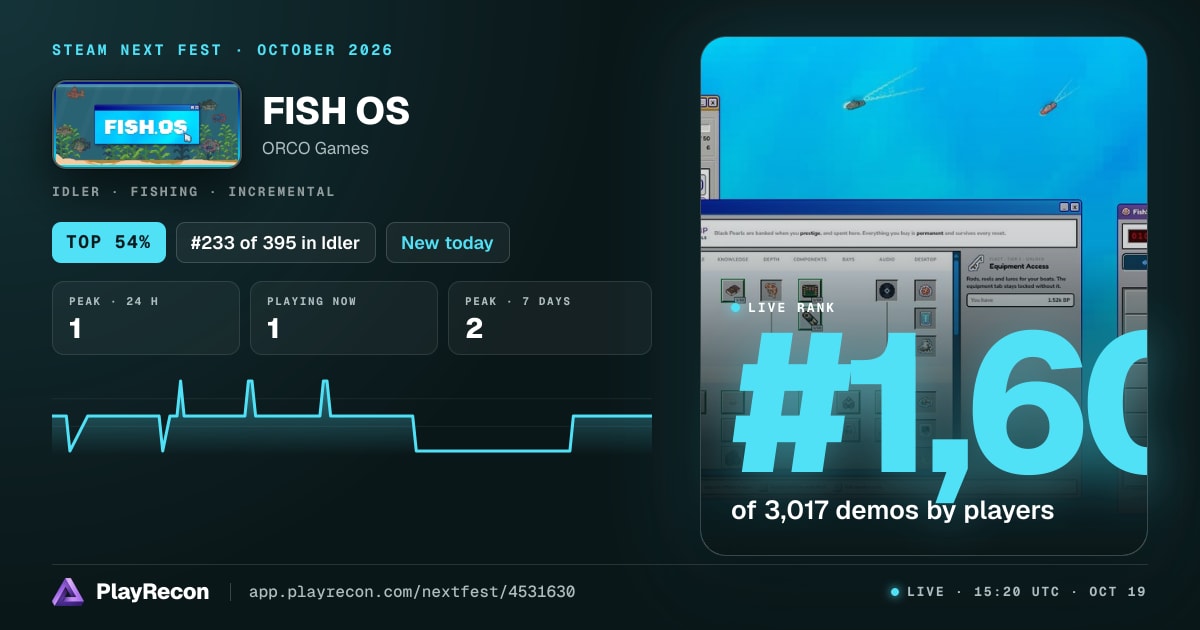The image size is (1200, 630).
Task: Open the Knowledge tab in game window
Action: tap(733, 259)
